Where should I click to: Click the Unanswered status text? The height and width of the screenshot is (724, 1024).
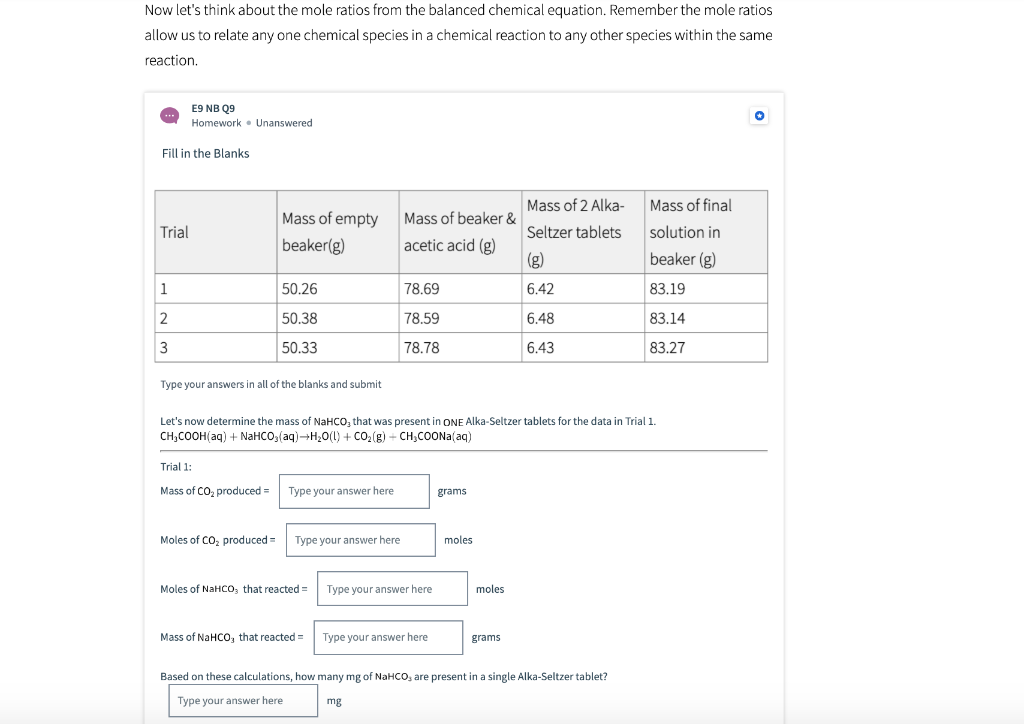coord(284,123)
